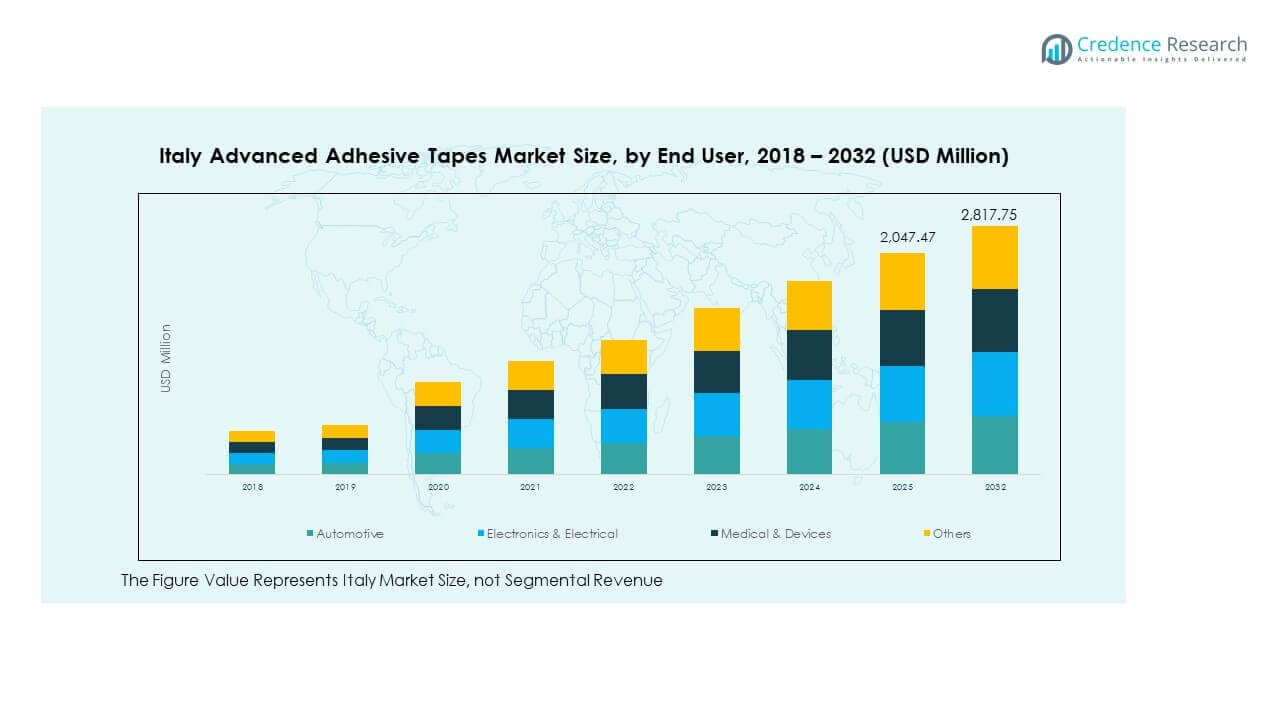
Task: Click the Credence Research logo icon
Action: pyautogui.click(x=1054, y=46)
